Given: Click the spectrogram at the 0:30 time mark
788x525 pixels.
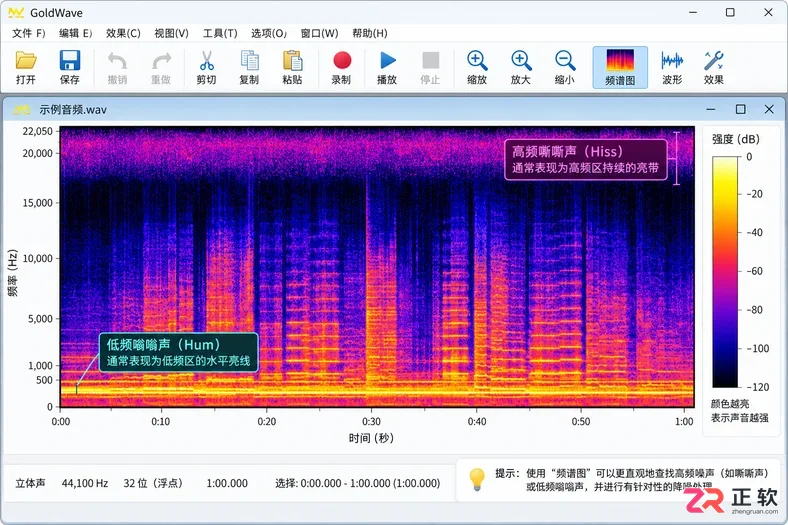Looking at the screenshot, I should [371, 266].
